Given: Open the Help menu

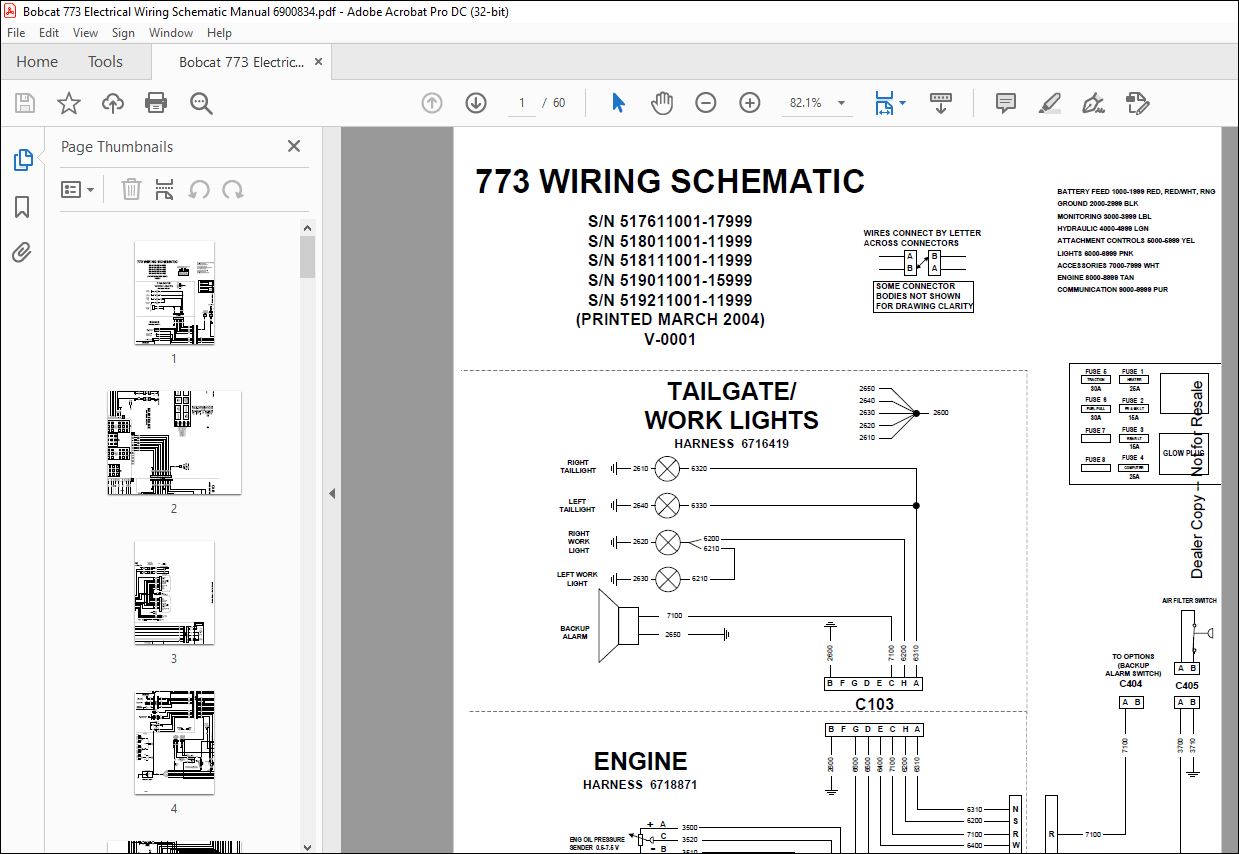Looking at the screenshot, I should tap(219, 33).
